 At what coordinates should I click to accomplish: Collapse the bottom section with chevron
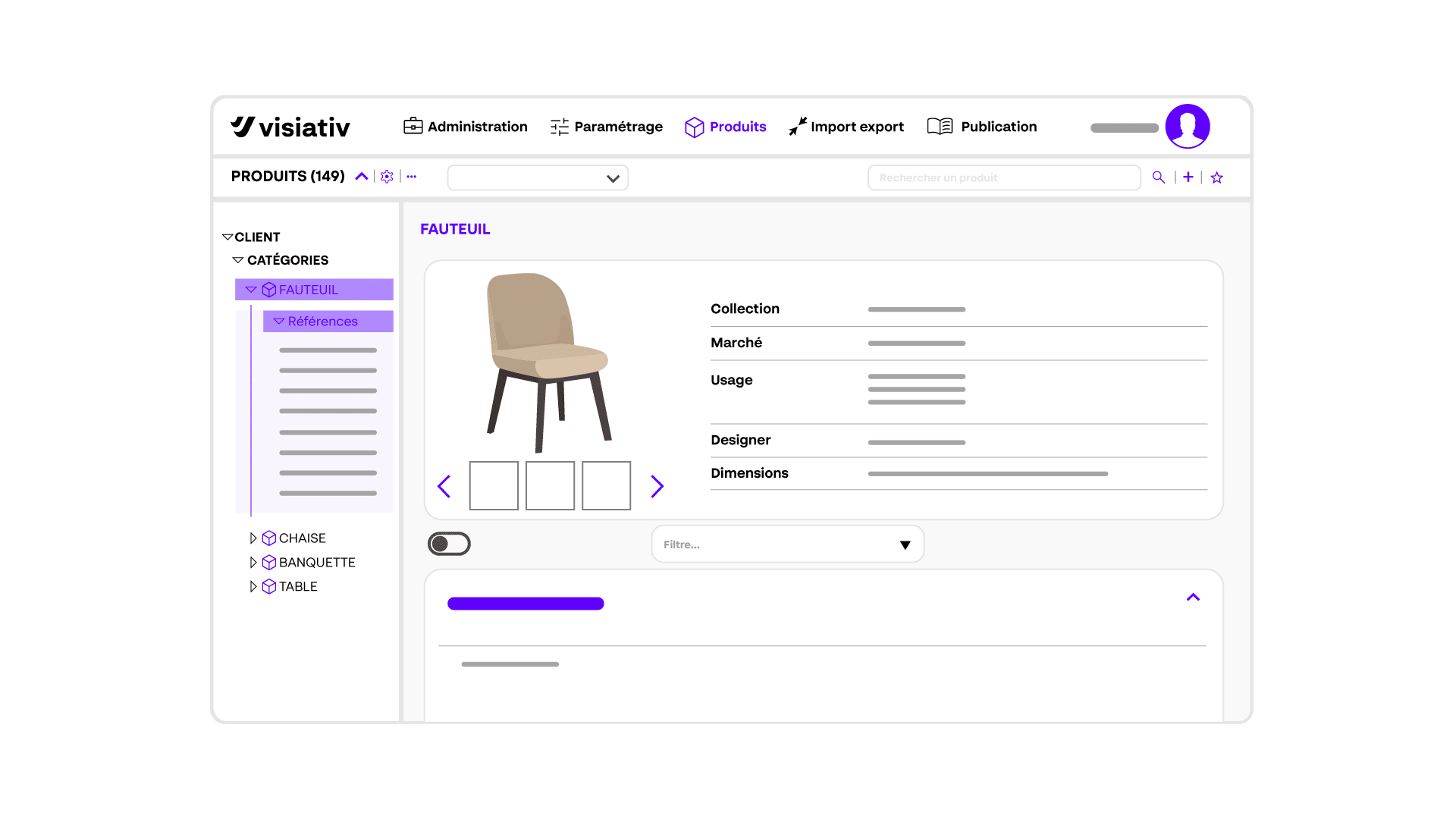pos(1193,598)
